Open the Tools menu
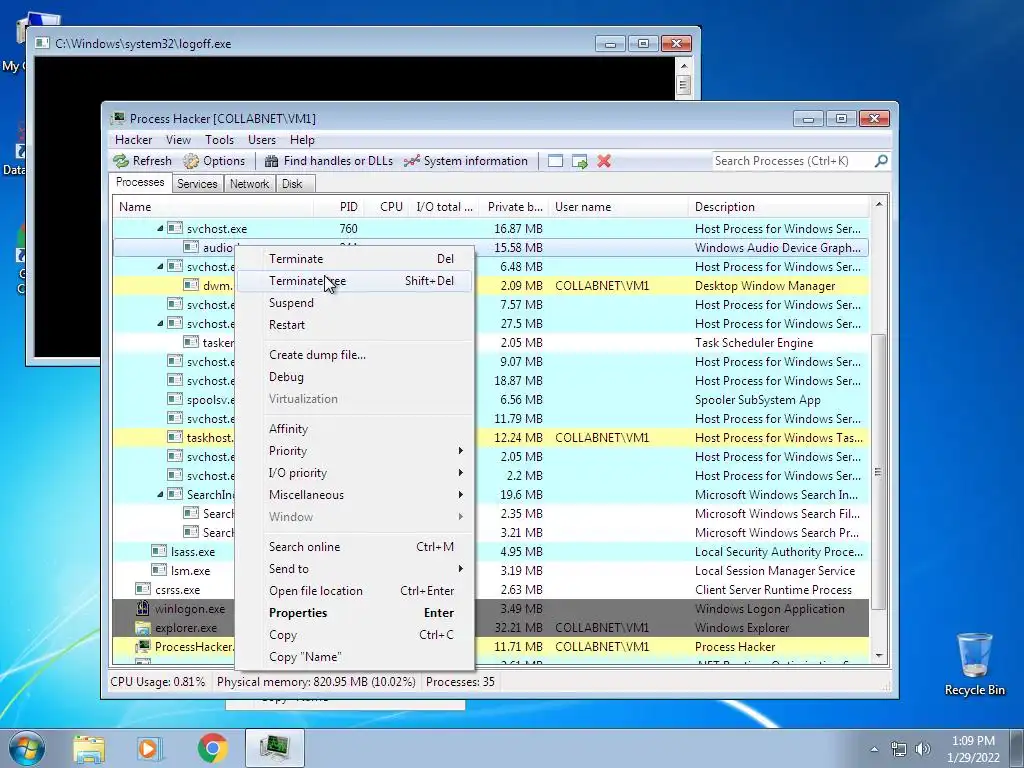This screenshot has width=1024, height=768. (x=219, y=140)
